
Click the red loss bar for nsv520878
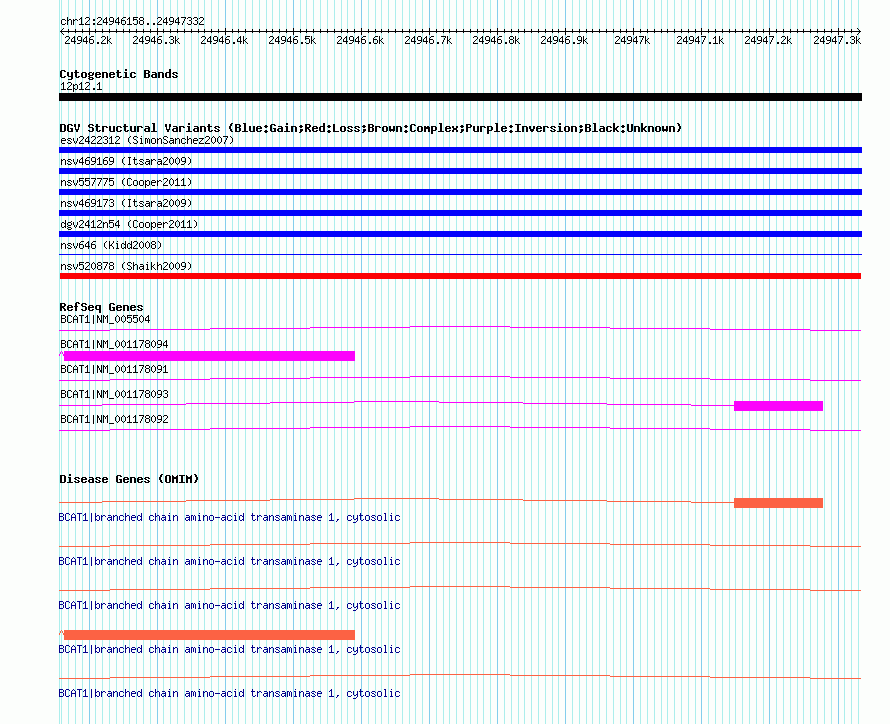click(460, 276)
